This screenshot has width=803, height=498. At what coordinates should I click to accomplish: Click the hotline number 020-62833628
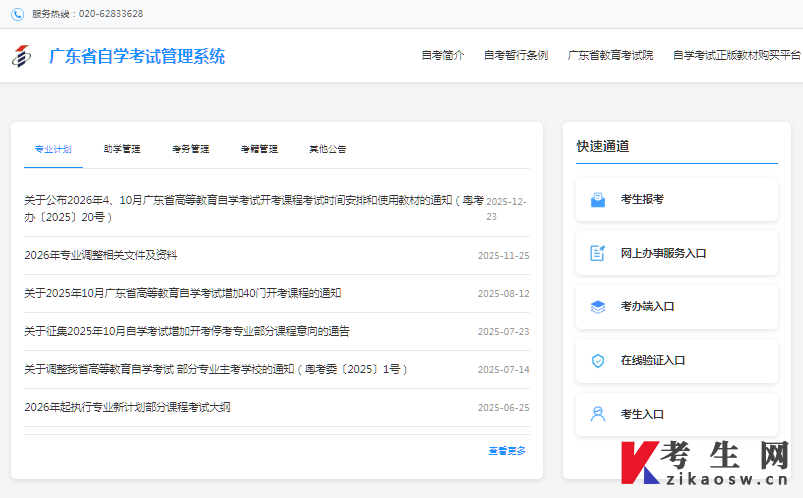pyautogui.click(x=111, y=14)
